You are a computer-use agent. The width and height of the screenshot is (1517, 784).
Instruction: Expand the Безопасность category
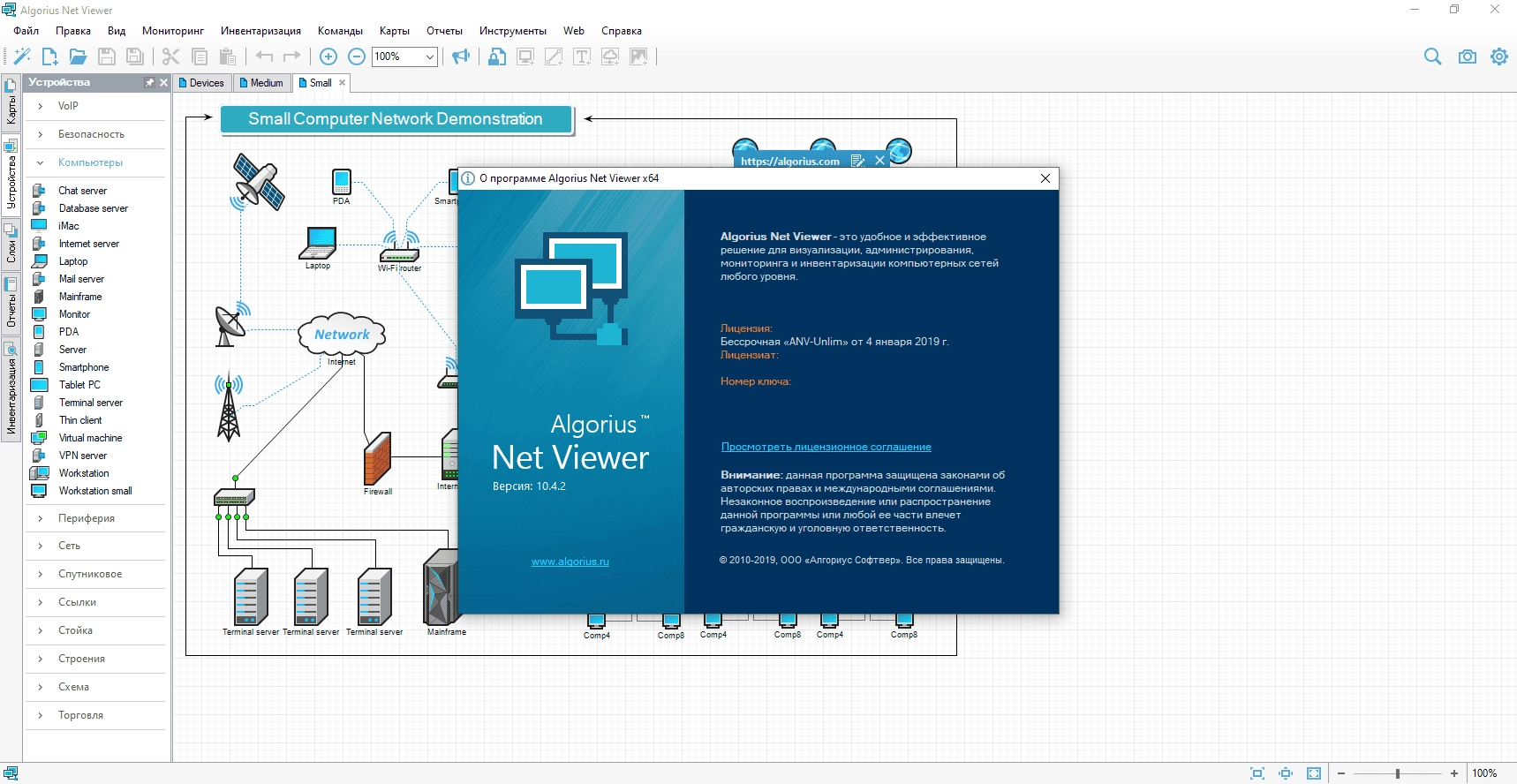(41, 134)
